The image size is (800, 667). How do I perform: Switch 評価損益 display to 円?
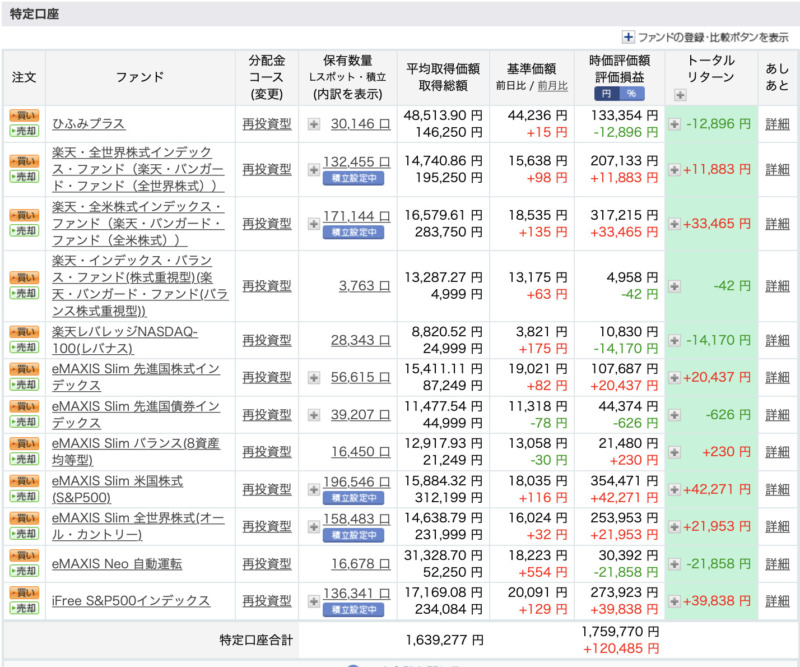tap(607, 94)
